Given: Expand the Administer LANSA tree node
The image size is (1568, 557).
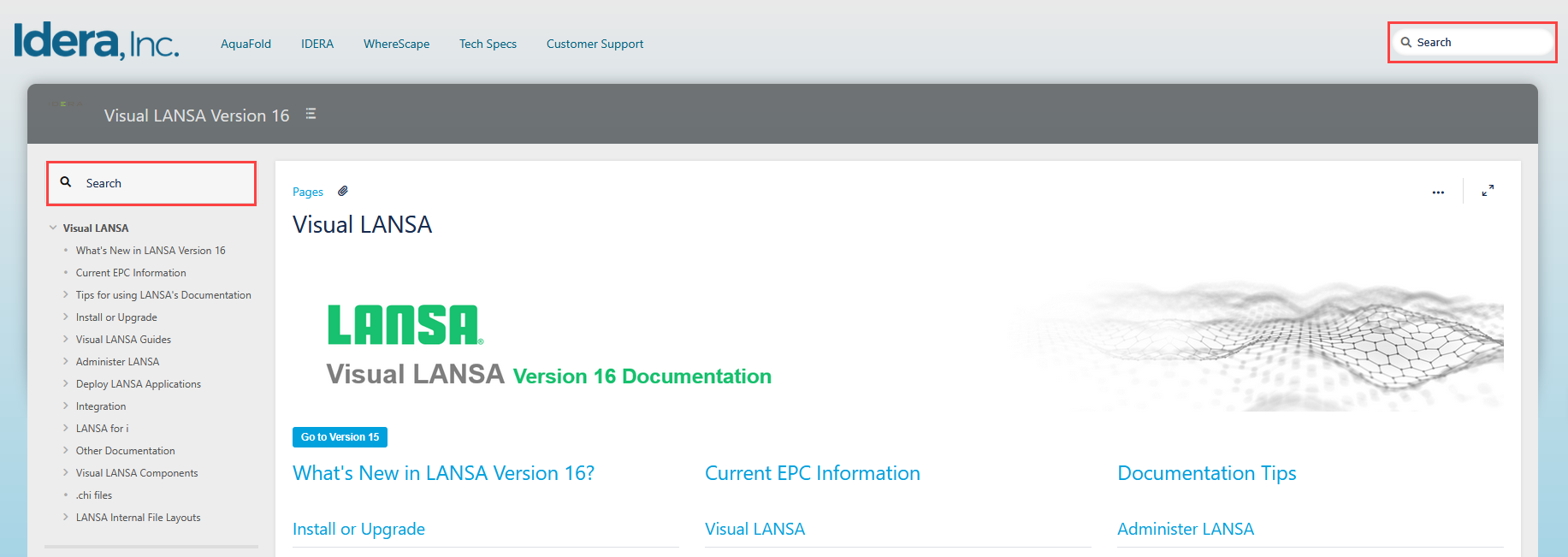Looking at the screenshot, I should pyautogui.click(x=66, y=361).
